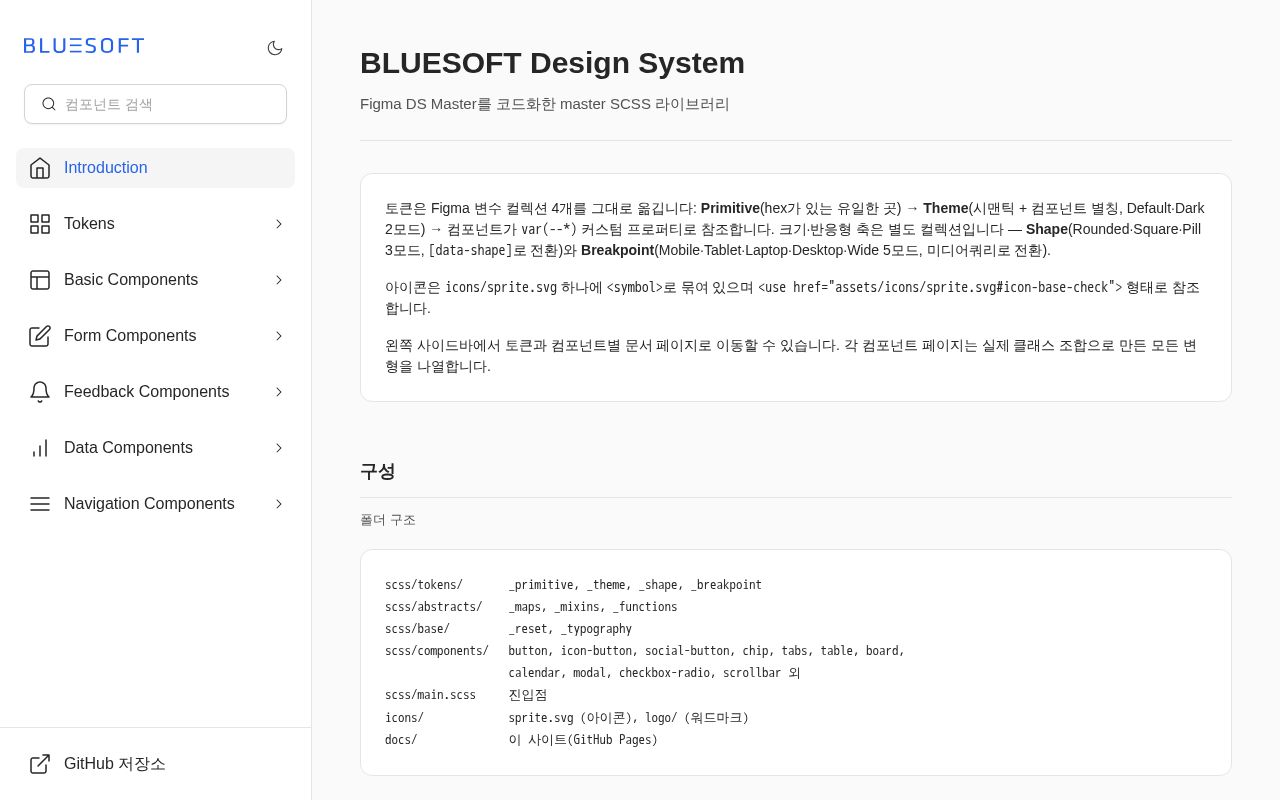
Task: Open Data Components section
Action: click(155, 448)
